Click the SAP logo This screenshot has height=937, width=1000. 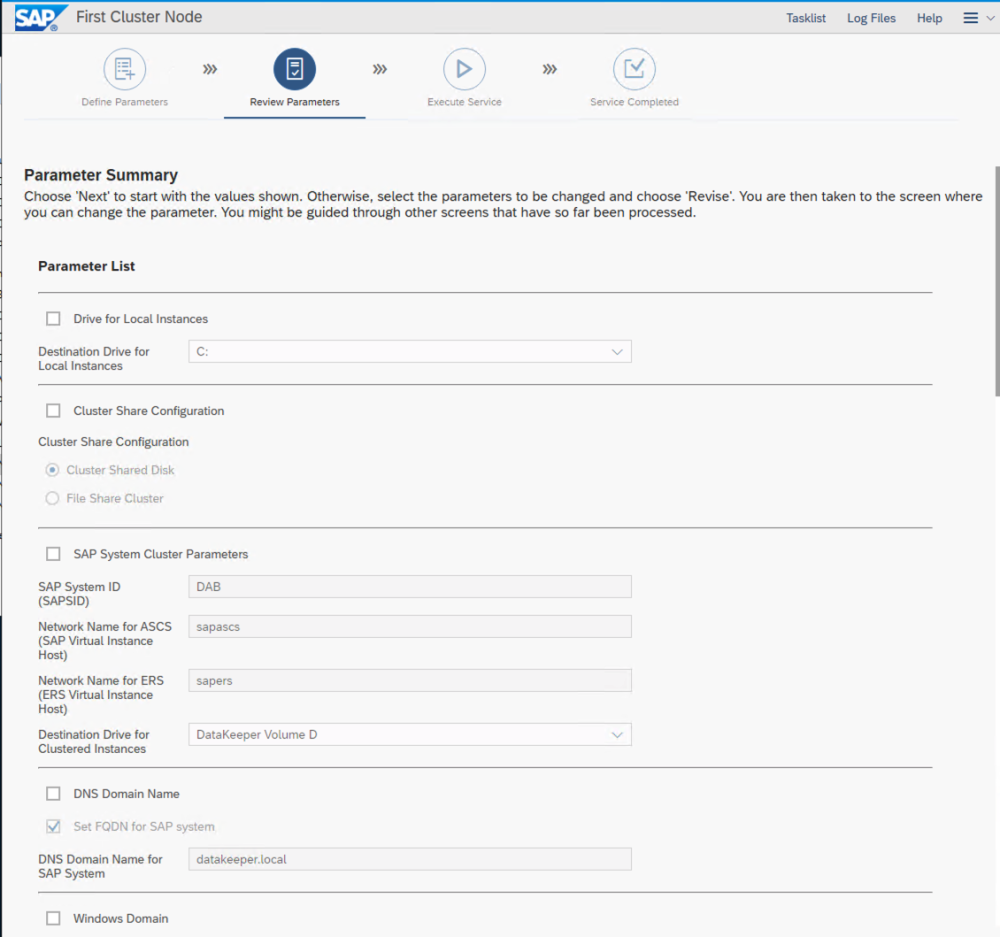(40, 17)
